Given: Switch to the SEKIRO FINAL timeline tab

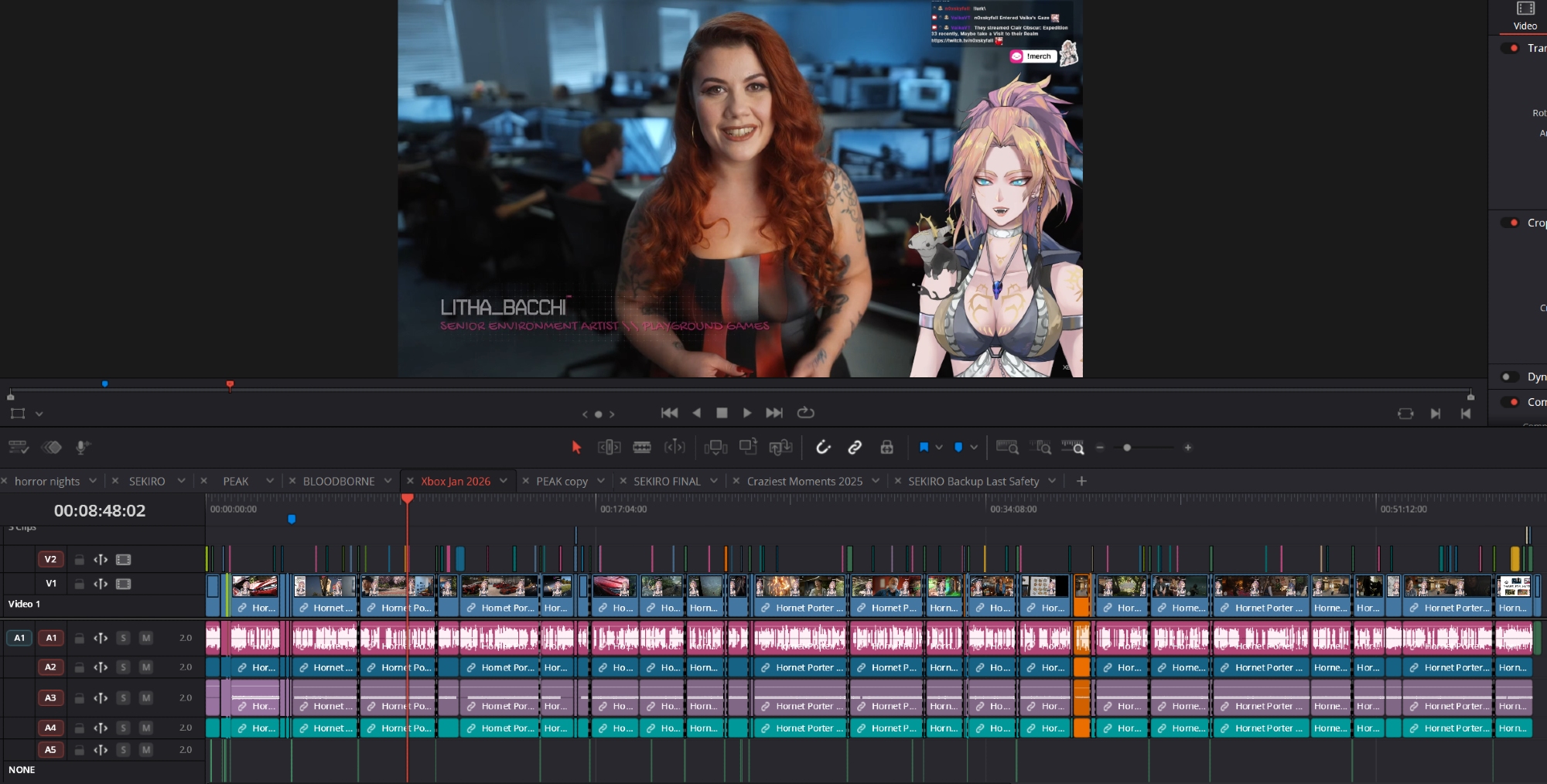Looking at the screenshot, I should click(666, 481).
